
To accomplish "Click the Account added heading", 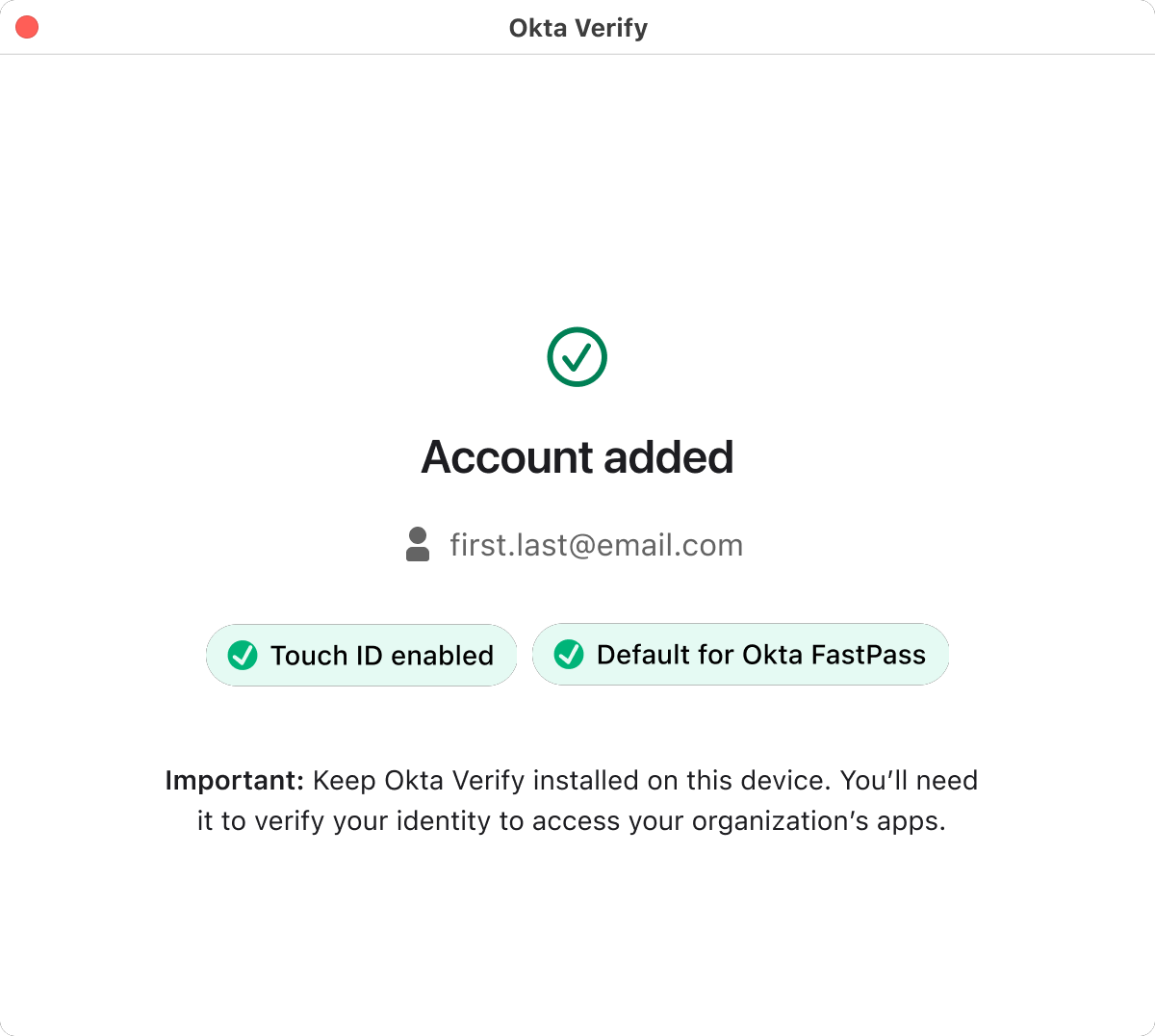I will pyautogui.click(x=577, y=457).
